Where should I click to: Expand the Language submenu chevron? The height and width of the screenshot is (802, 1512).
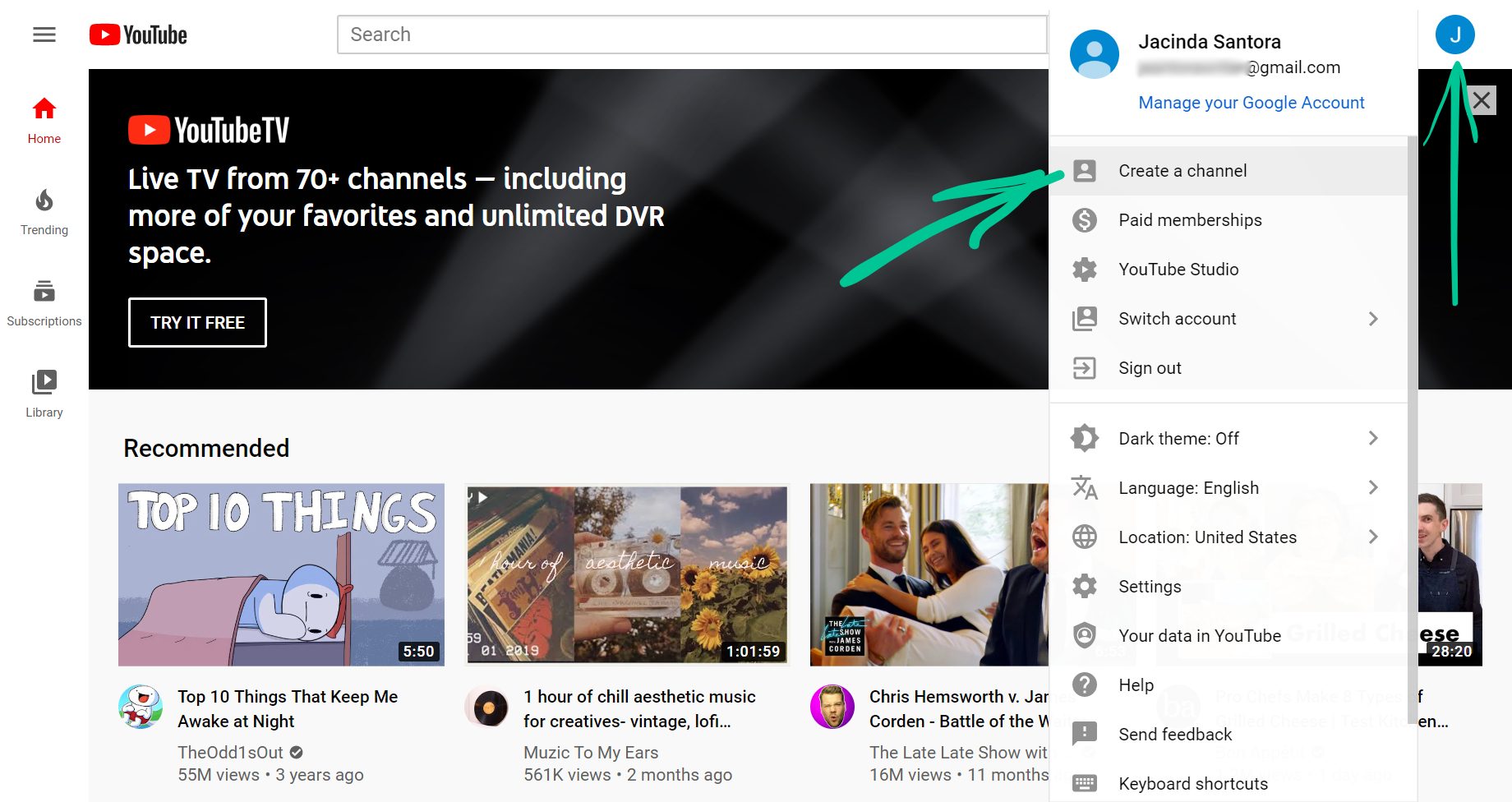(1373, 488)
